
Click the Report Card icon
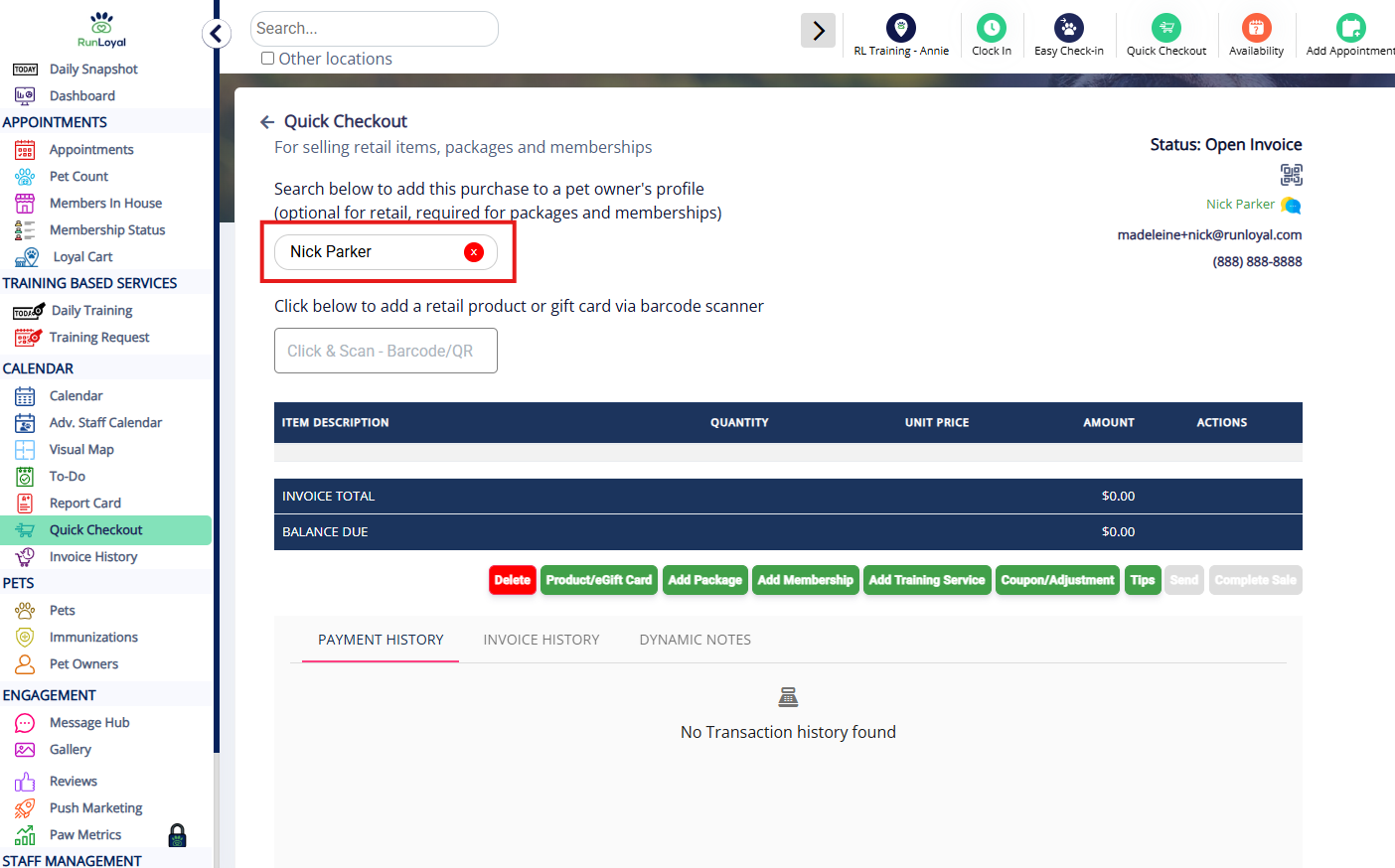tap(25, 504)
